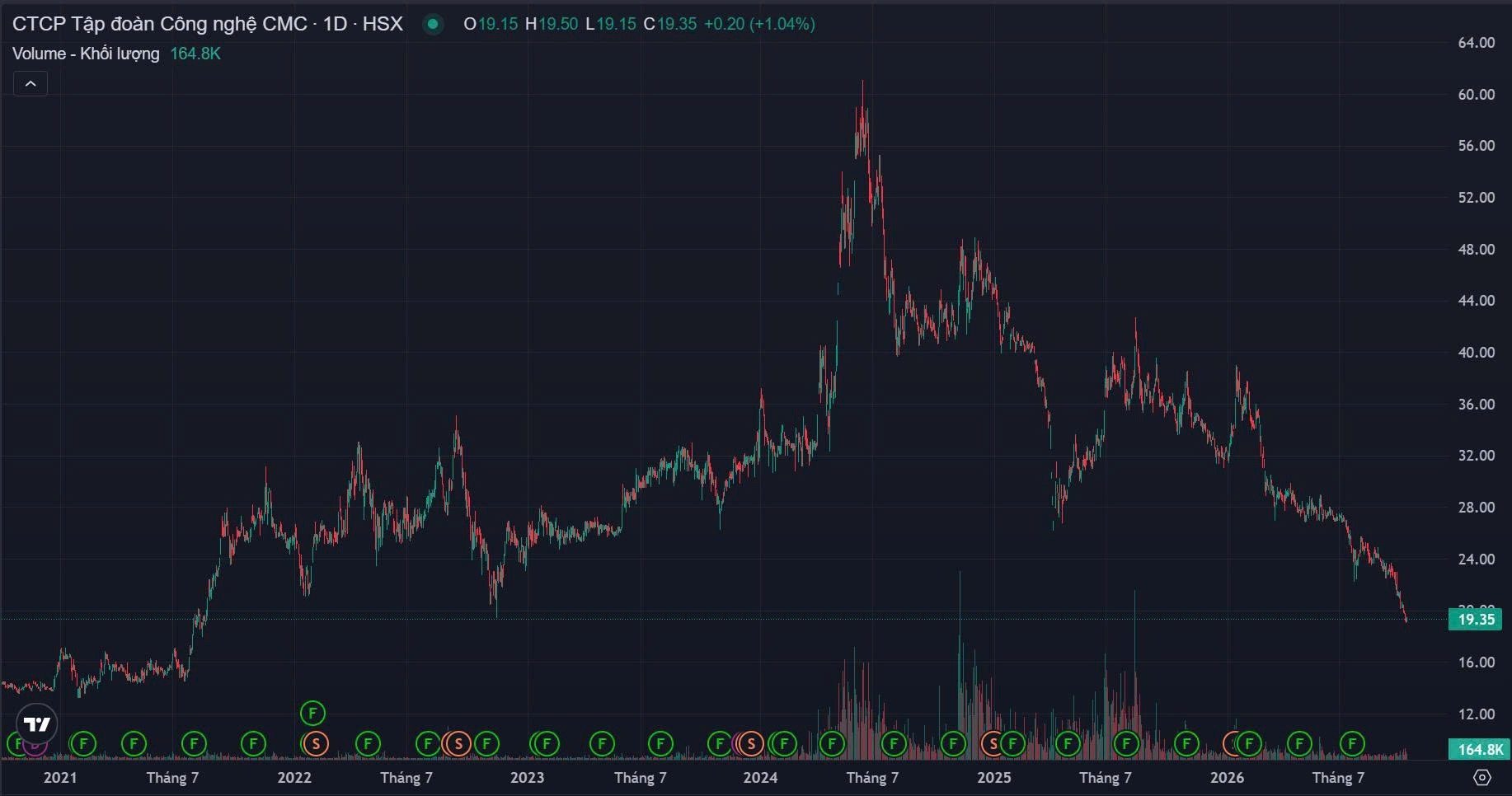Click the Tháng 7 label between 2021 and 2022
1512x796 pixels.
pyautogui.click(x=172, y=778)
